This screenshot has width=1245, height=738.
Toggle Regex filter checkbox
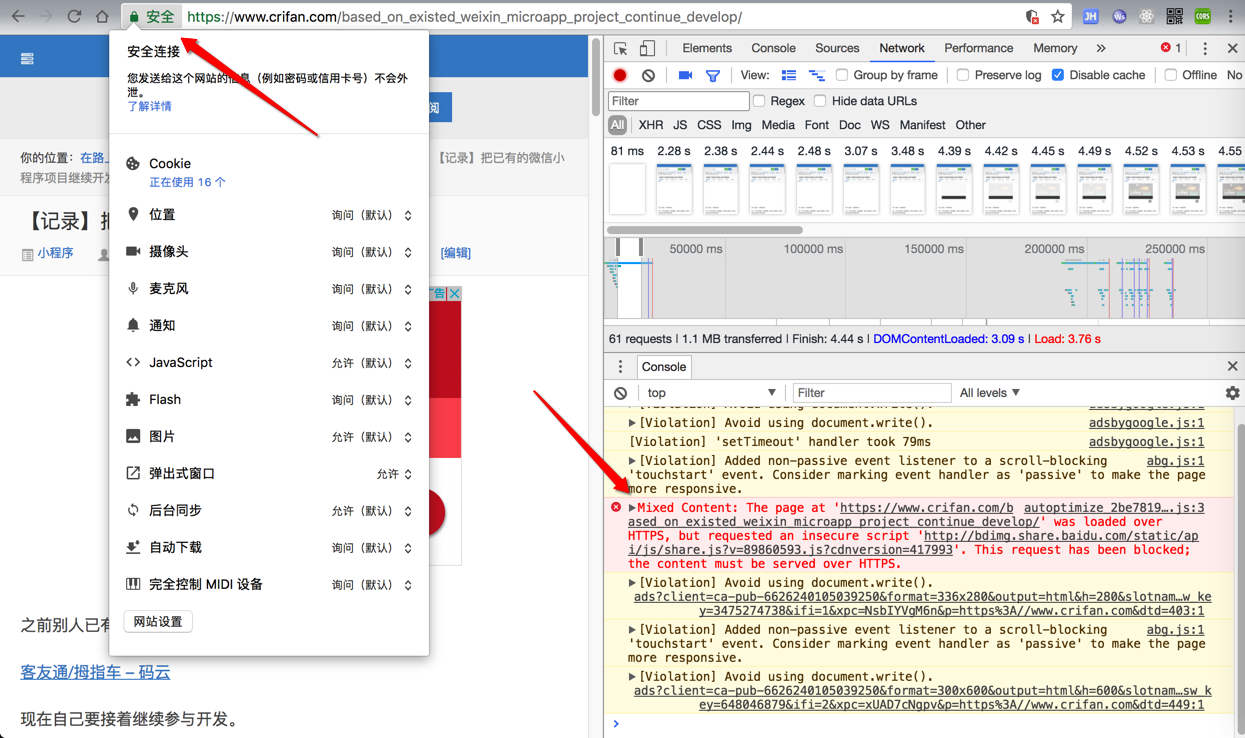coord(759,101)
